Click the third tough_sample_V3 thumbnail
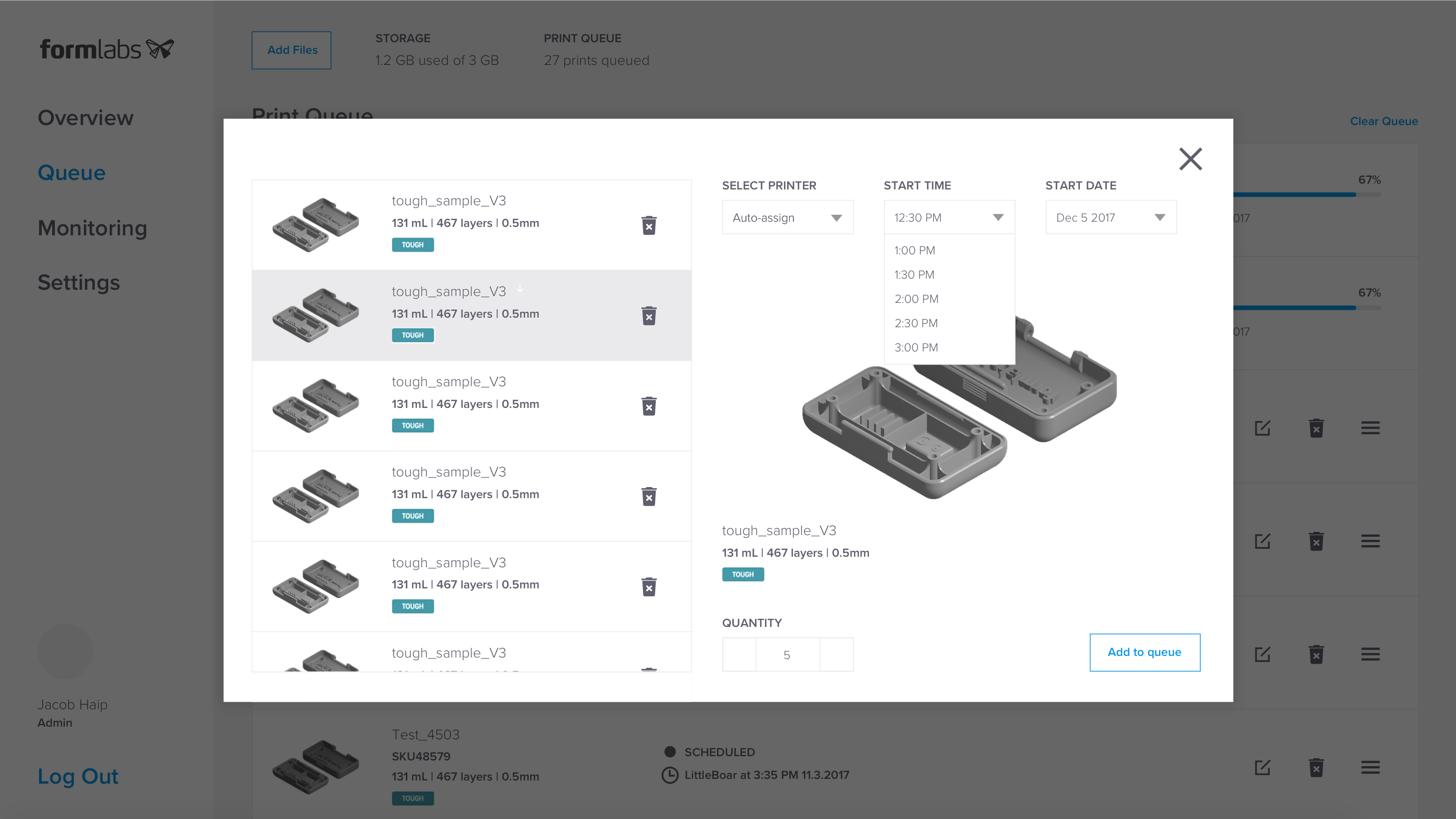Viewport: 1456px width, 819px height. point(315,406)
